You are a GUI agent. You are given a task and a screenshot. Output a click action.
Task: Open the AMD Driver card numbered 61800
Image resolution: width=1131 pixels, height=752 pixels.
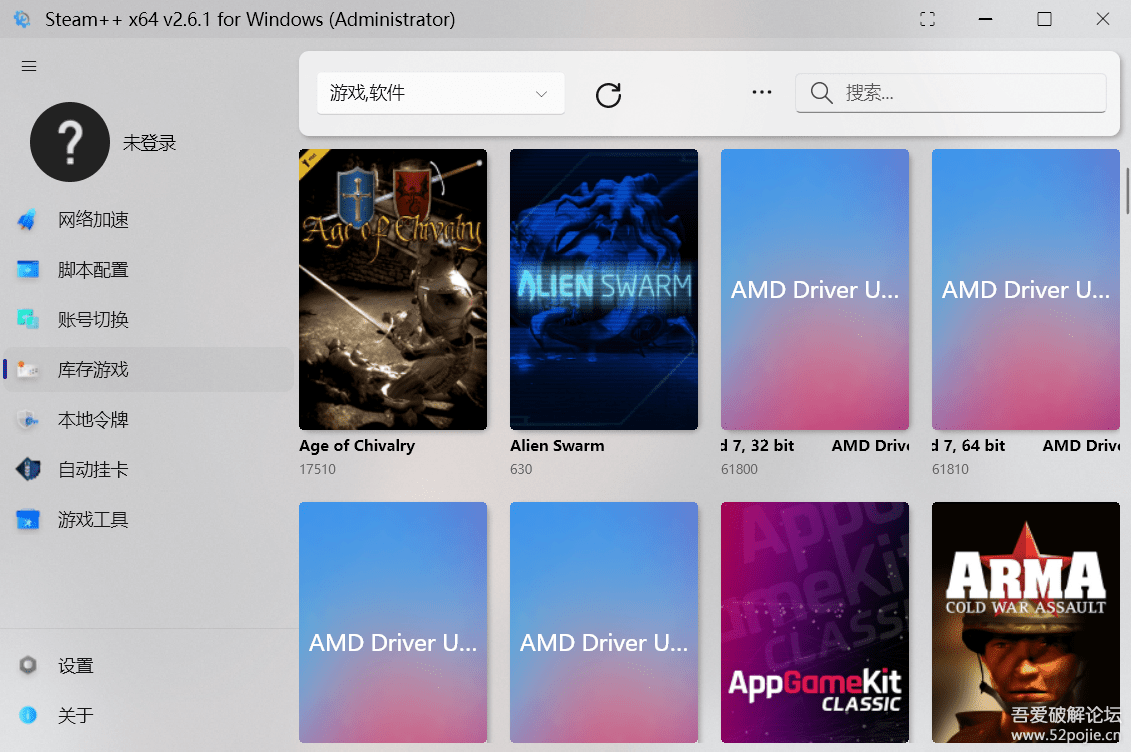point(815,289)
